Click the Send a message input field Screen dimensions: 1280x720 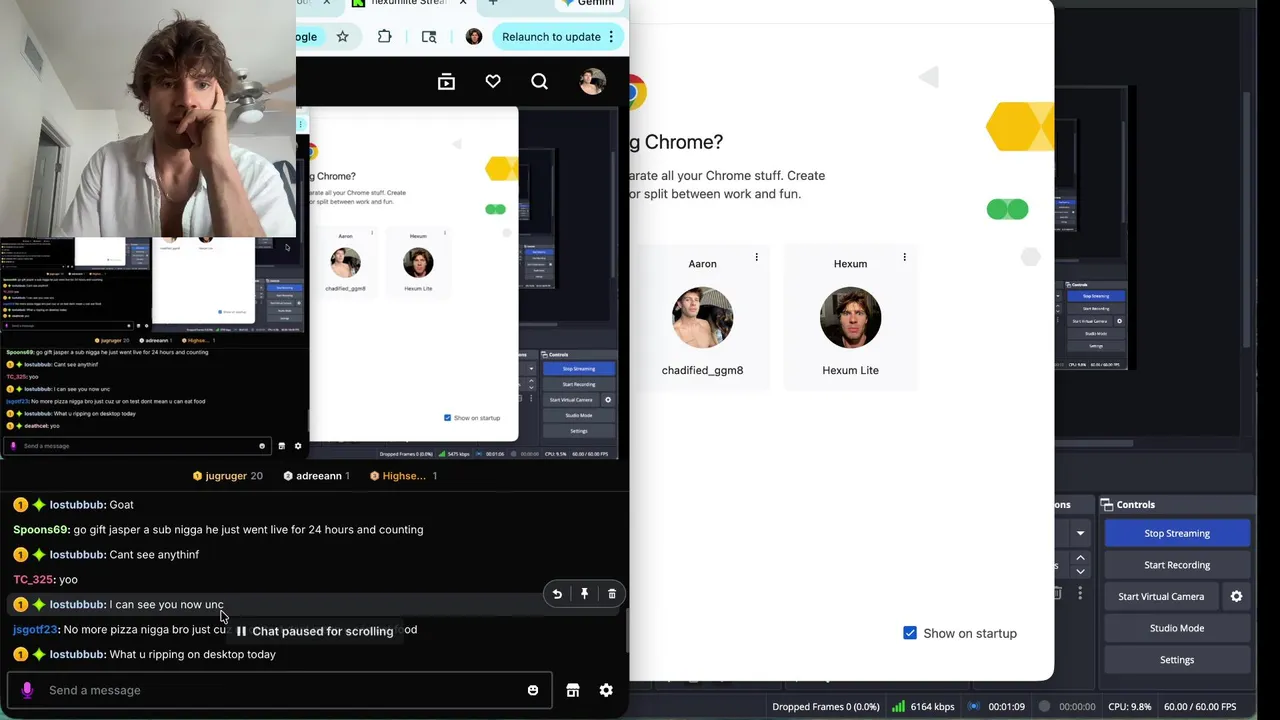pos(280,690)
